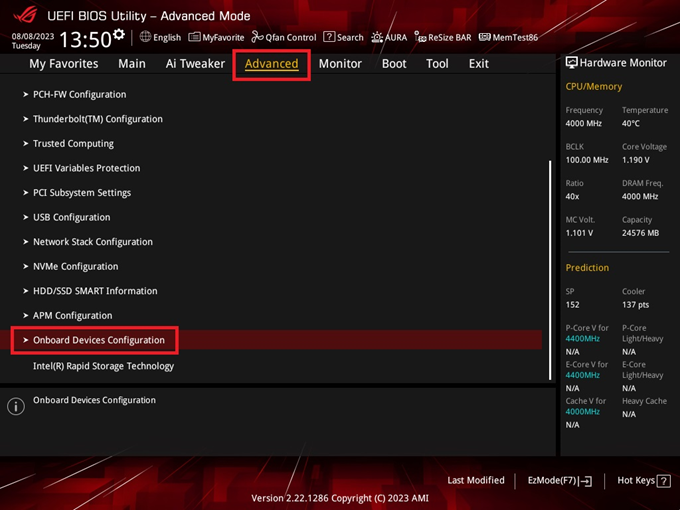
Task: Click the Prediction section heading
Action: click(587, 268)
